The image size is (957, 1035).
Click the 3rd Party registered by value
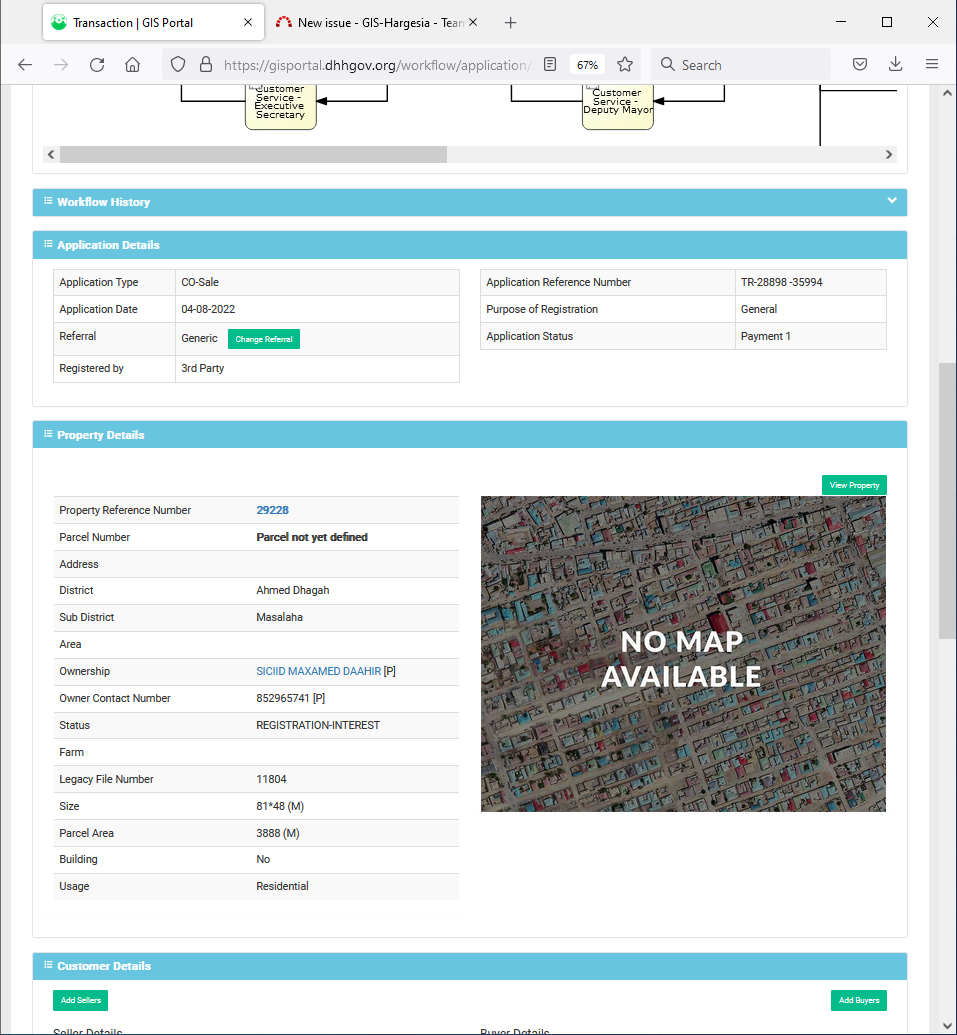203,368
